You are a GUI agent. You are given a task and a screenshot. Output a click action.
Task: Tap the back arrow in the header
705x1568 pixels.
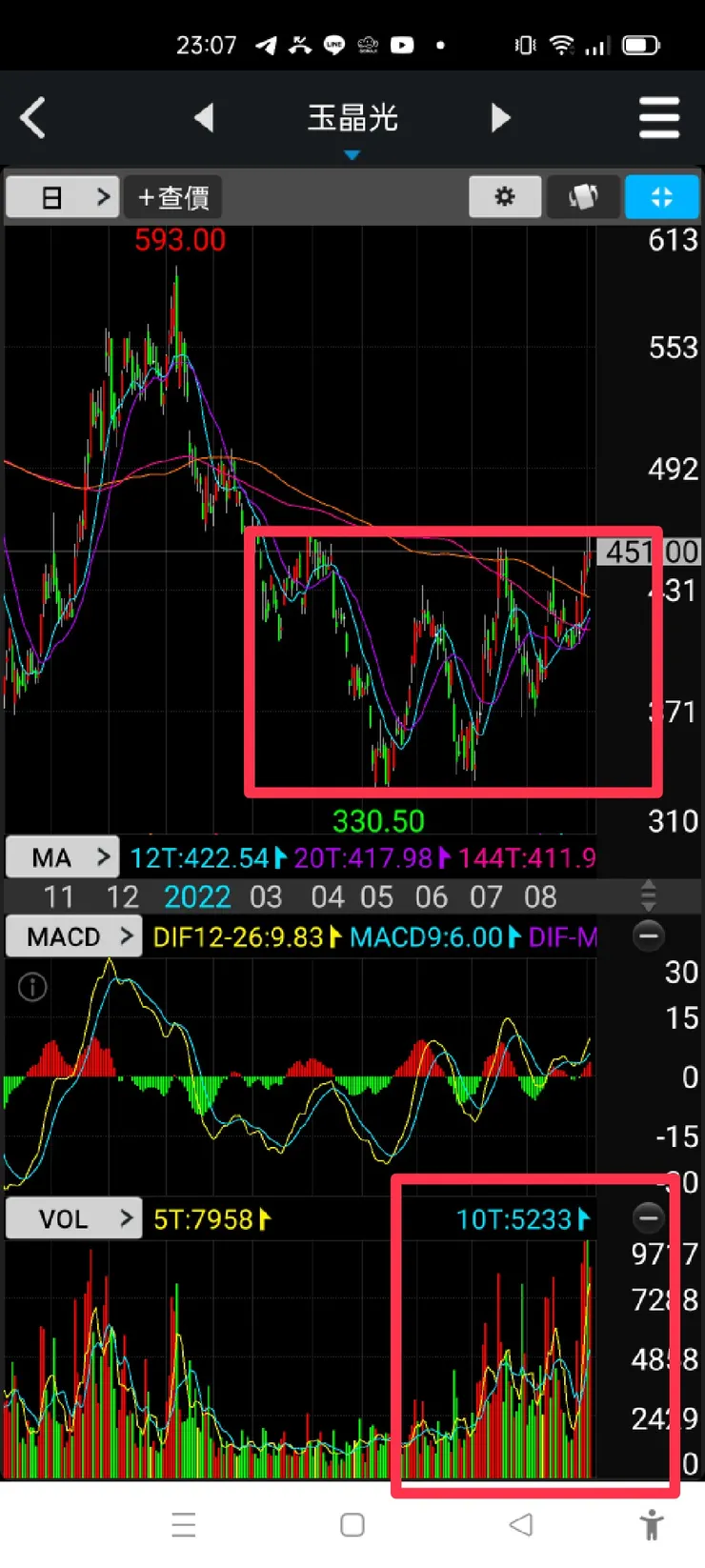point(32,118)
